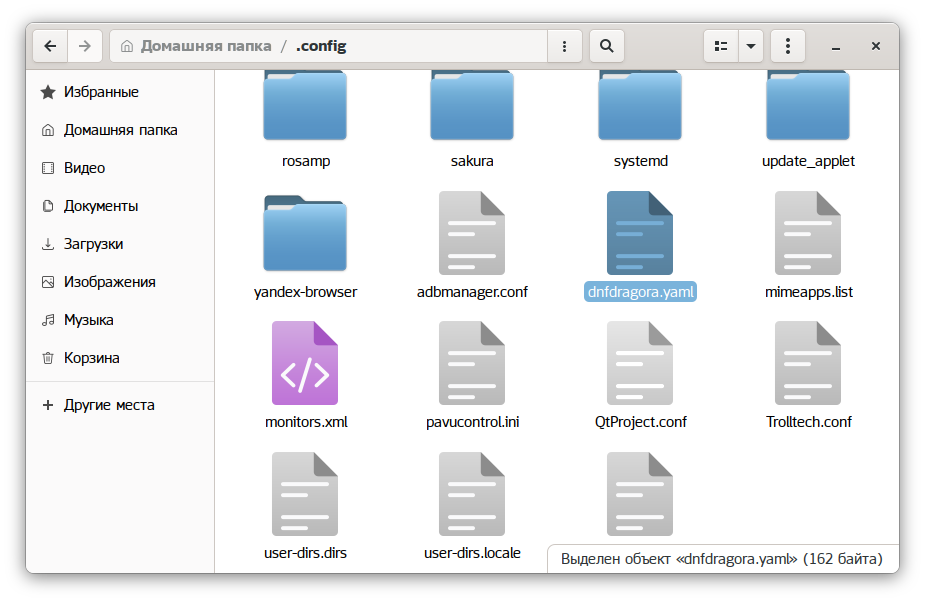Open Другие места in the sidebar
The width and height of the screenshot is (925, 602).
[x=120, y=405]
